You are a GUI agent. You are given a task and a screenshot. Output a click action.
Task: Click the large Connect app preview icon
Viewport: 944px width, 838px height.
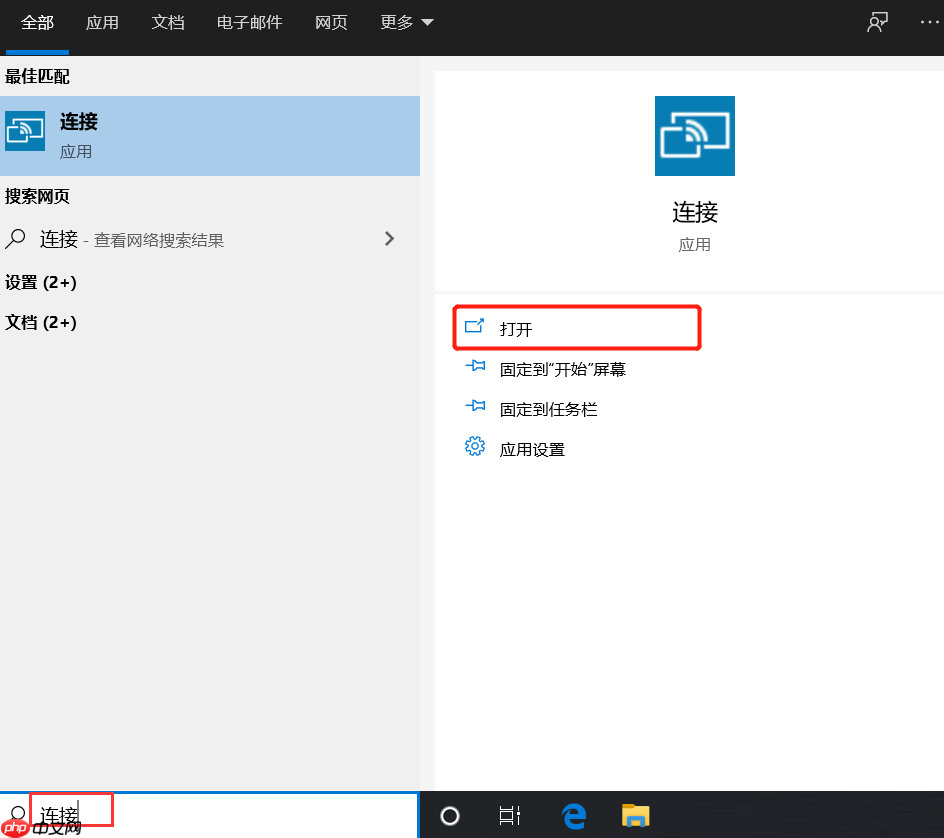click(x=694, y=135)
